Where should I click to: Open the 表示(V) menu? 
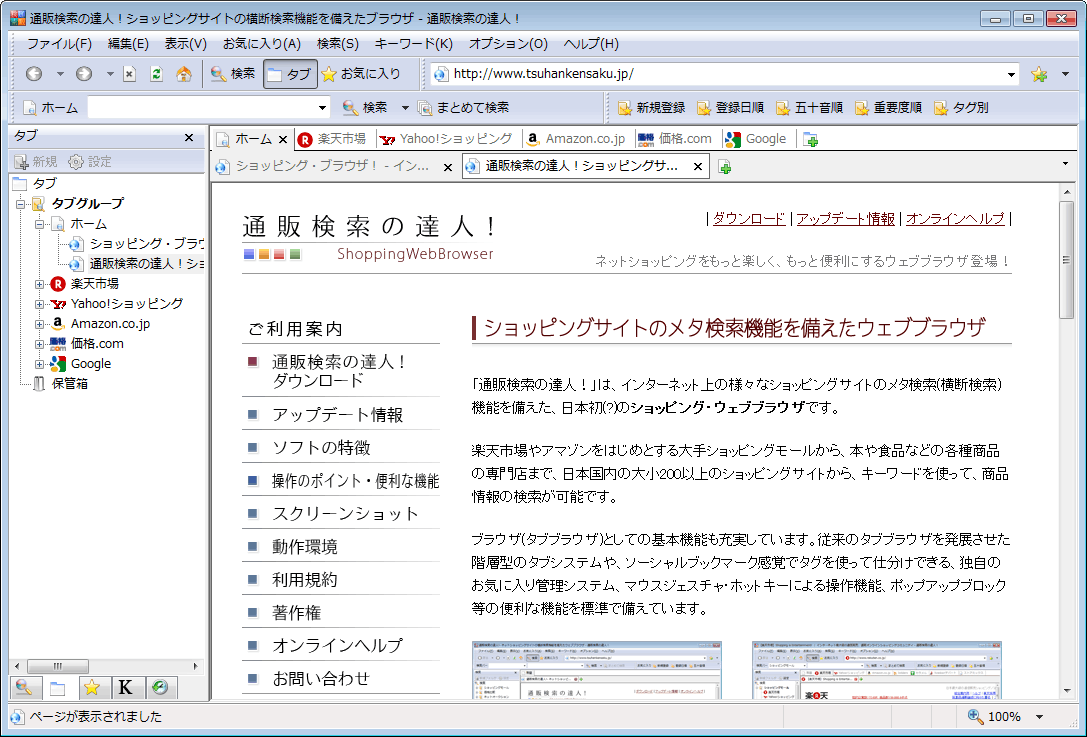186,44
